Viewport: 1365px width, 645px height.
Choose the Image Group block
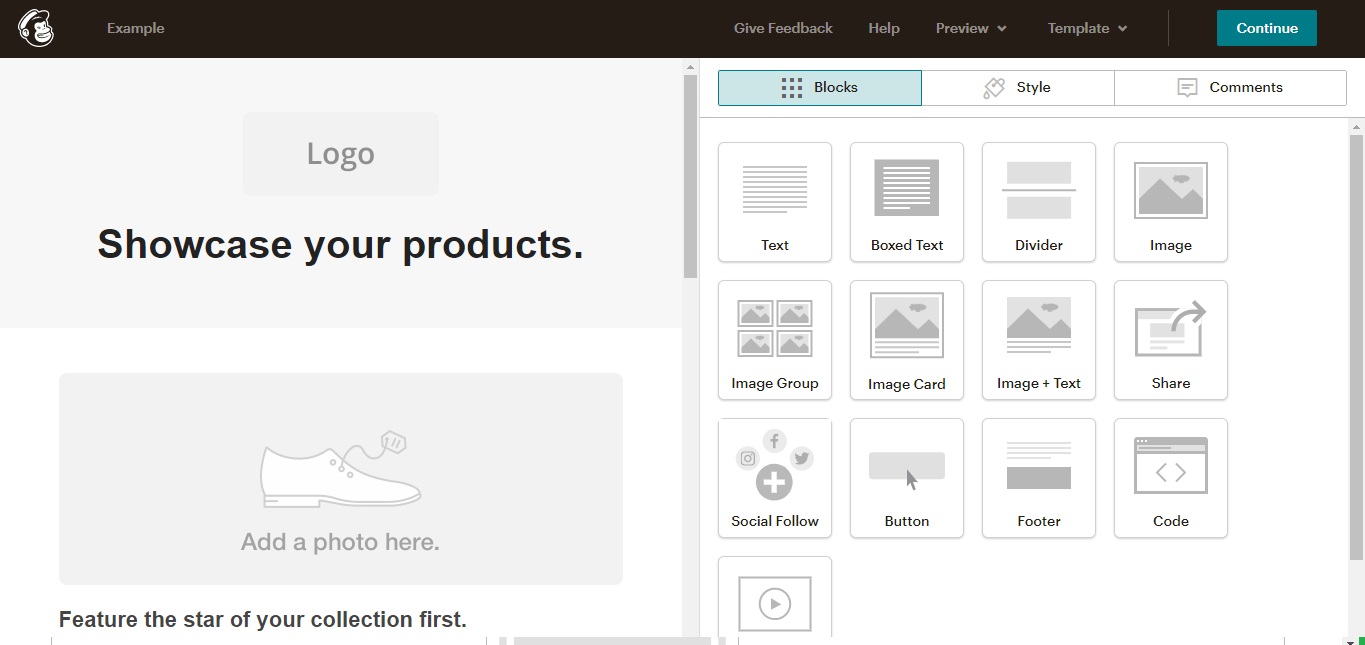tap(775, 339)
